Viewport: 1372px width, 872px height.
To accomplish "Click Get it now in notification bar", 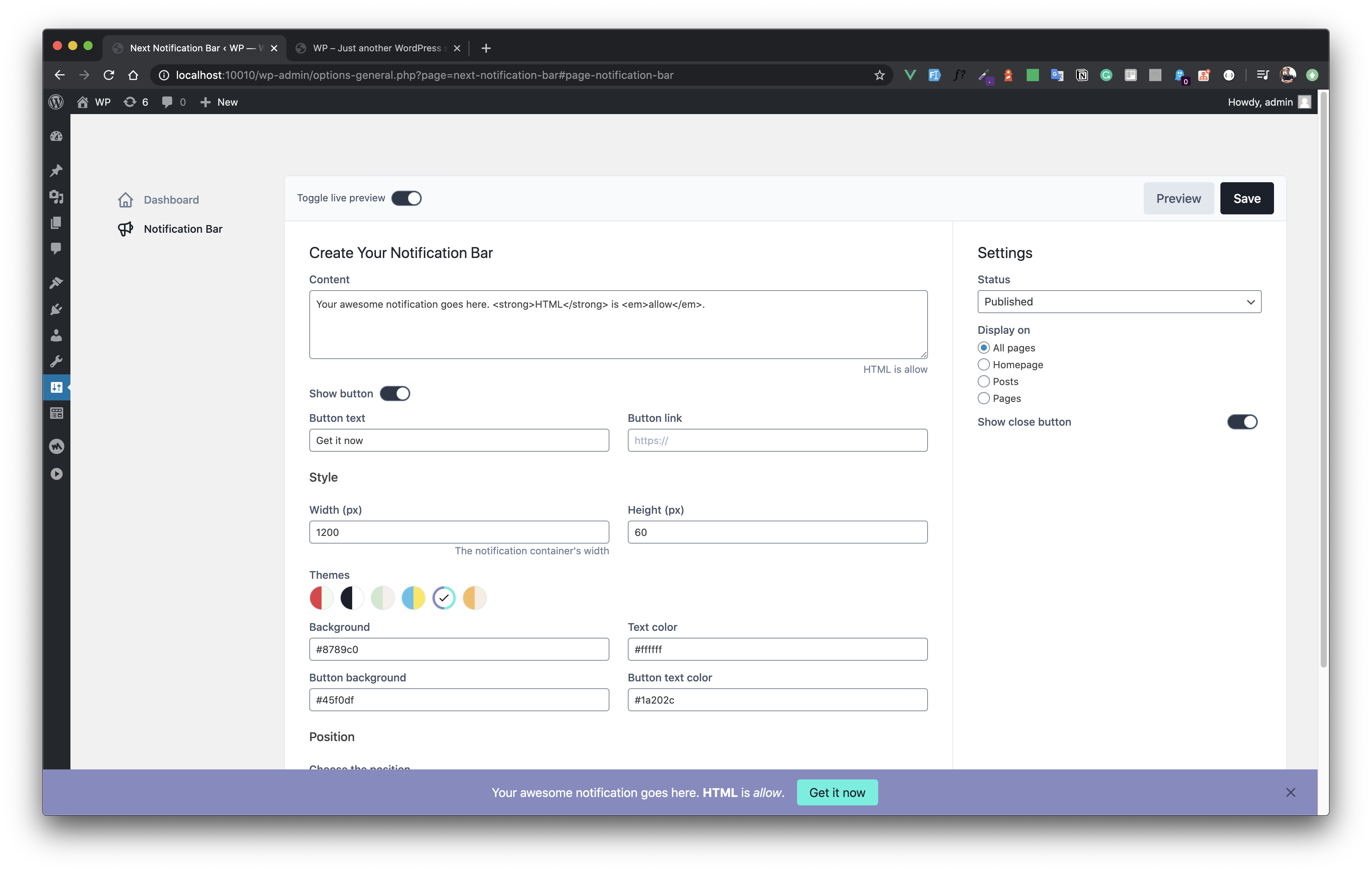I will coord(837,792).
